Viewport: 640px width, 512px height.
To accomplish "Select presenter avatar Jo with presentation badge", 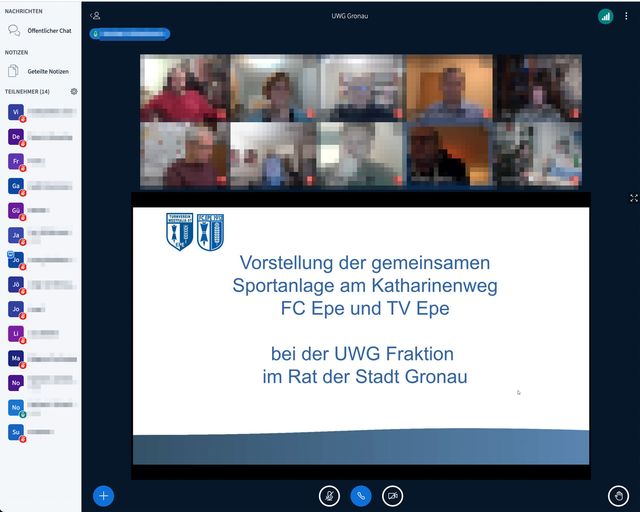I will coord(16,260).
